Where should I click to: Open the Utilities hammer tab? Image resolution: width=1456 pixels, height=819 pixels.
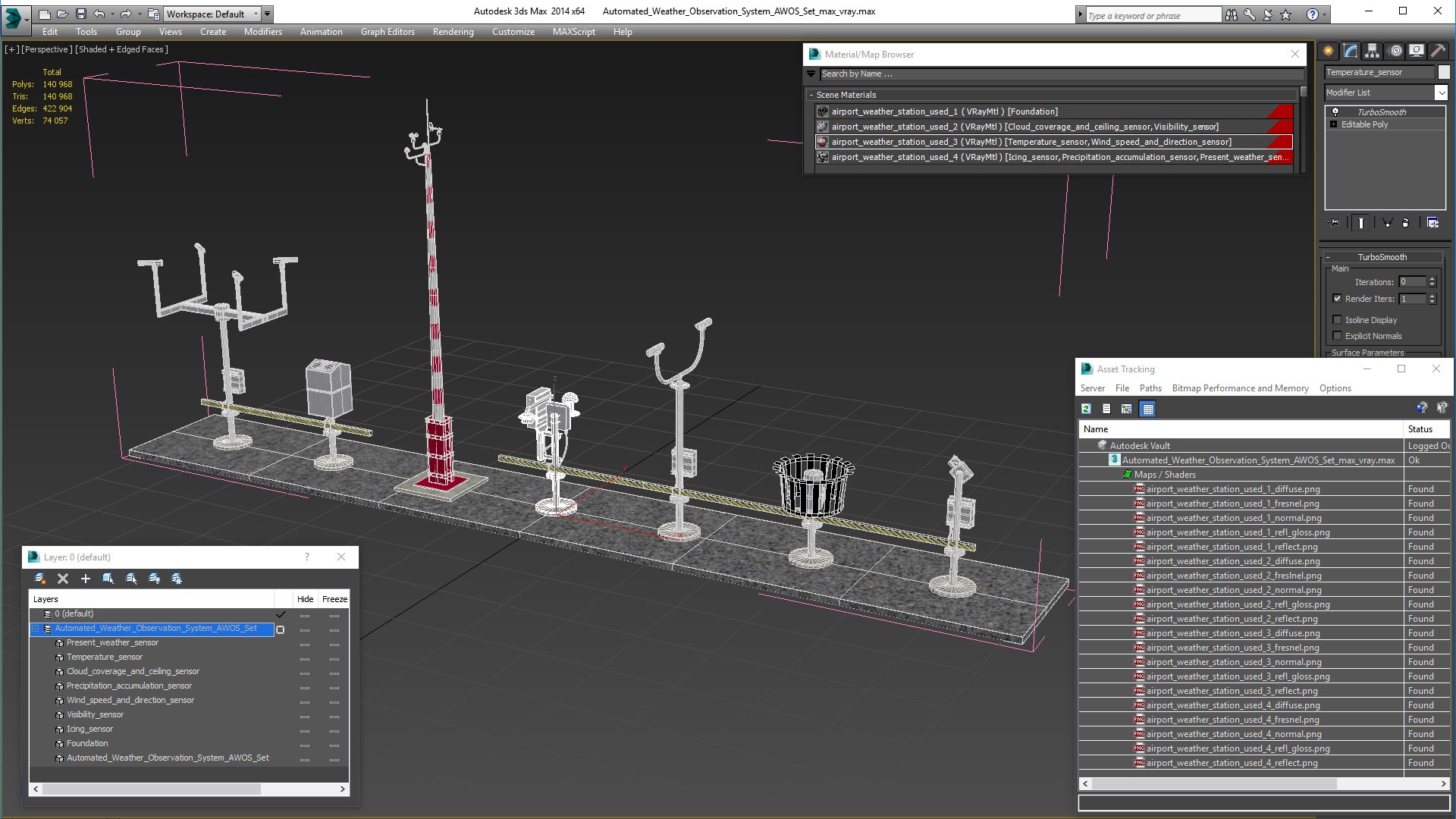(1438, 51)
